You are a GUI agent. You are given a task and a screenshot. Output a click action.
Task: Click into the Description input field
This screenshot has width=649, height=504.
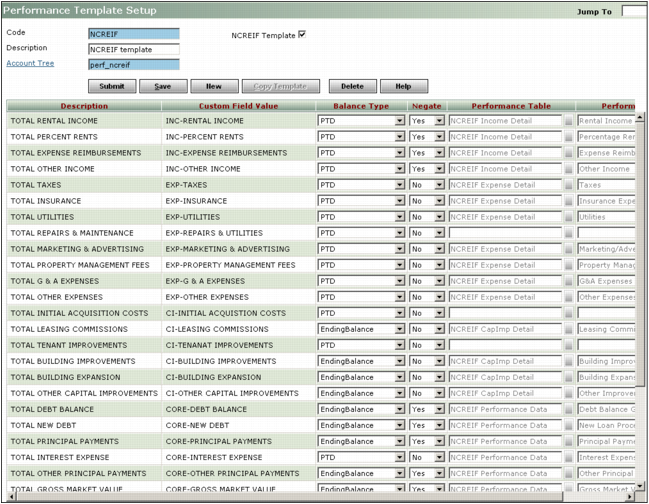pyautogui.click(x=134, y=48)
